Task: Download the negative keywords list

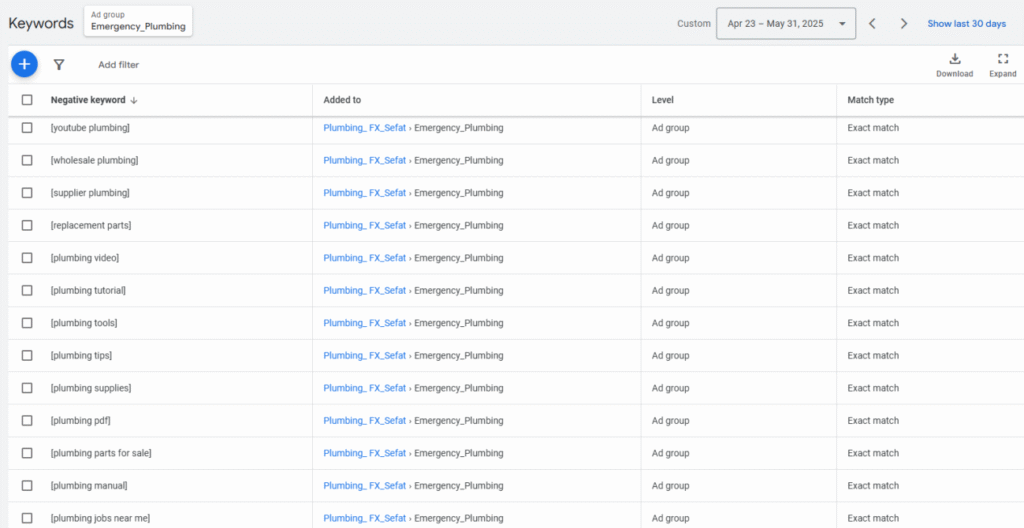Action: (x=954, y=65)
